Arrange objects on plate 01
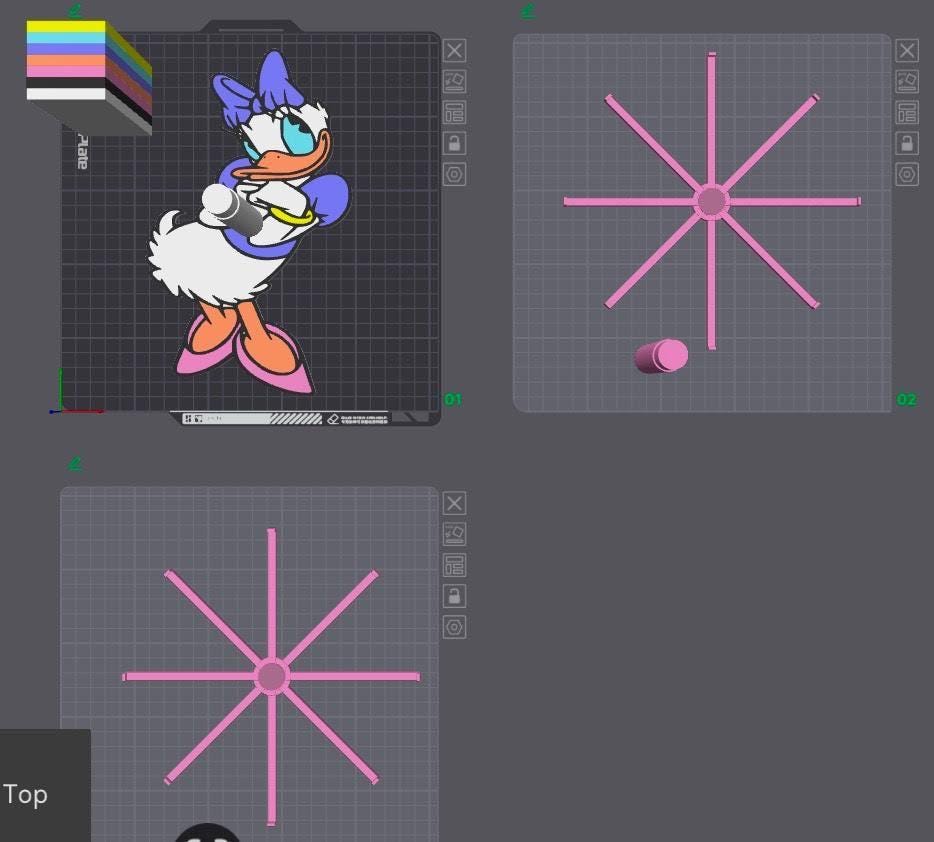Viewport: 934px width, 842px height. pos(454,113)
